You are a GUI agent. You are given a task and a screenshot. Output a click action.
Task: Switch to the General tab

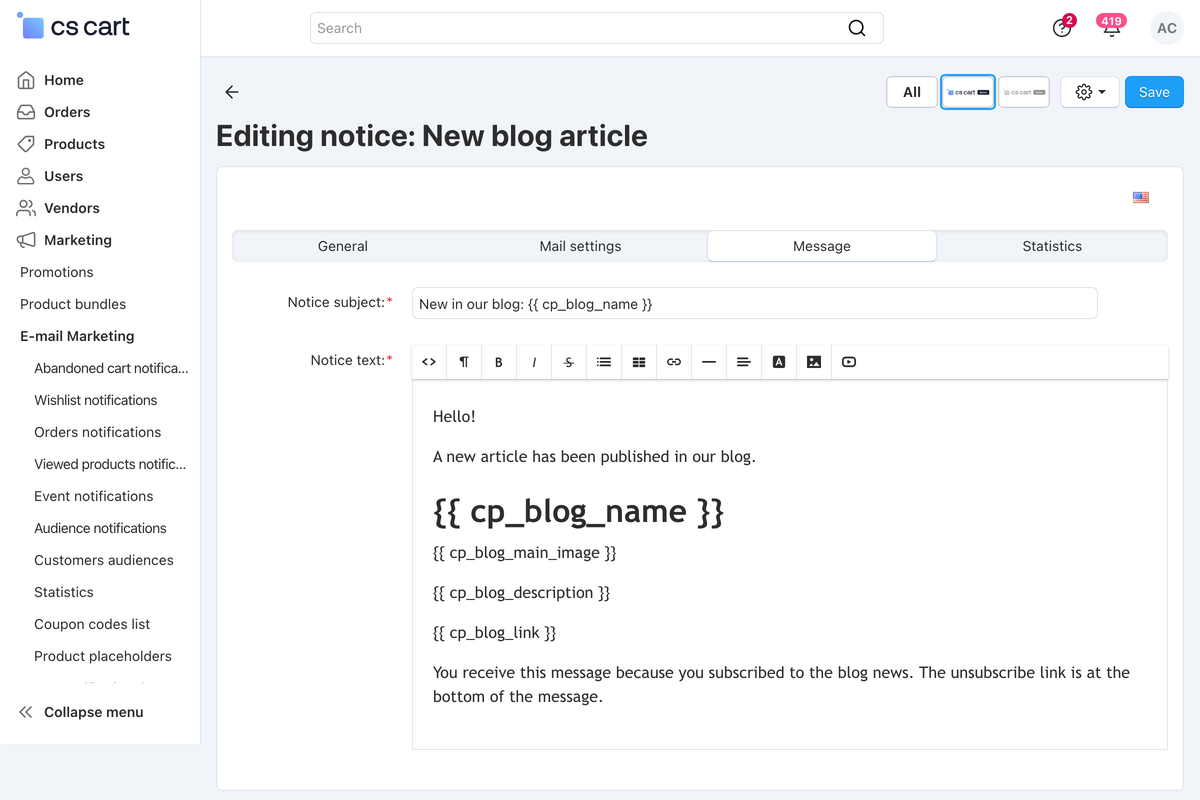pos(343,246)
